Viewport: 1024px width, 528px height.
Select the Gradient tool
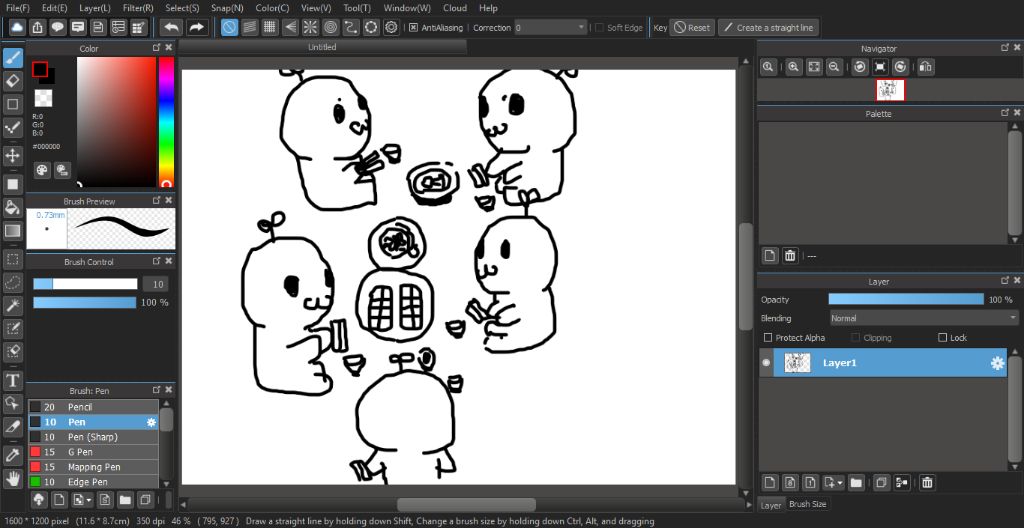[12, 230]
